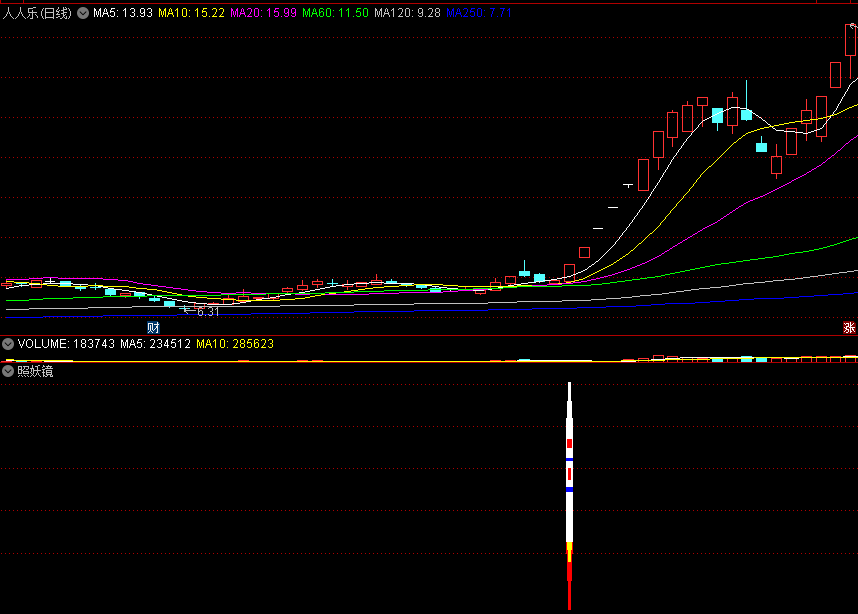Click the volume MA5: 234512 label
Screen dimensions: 858x614
(155, 344)
